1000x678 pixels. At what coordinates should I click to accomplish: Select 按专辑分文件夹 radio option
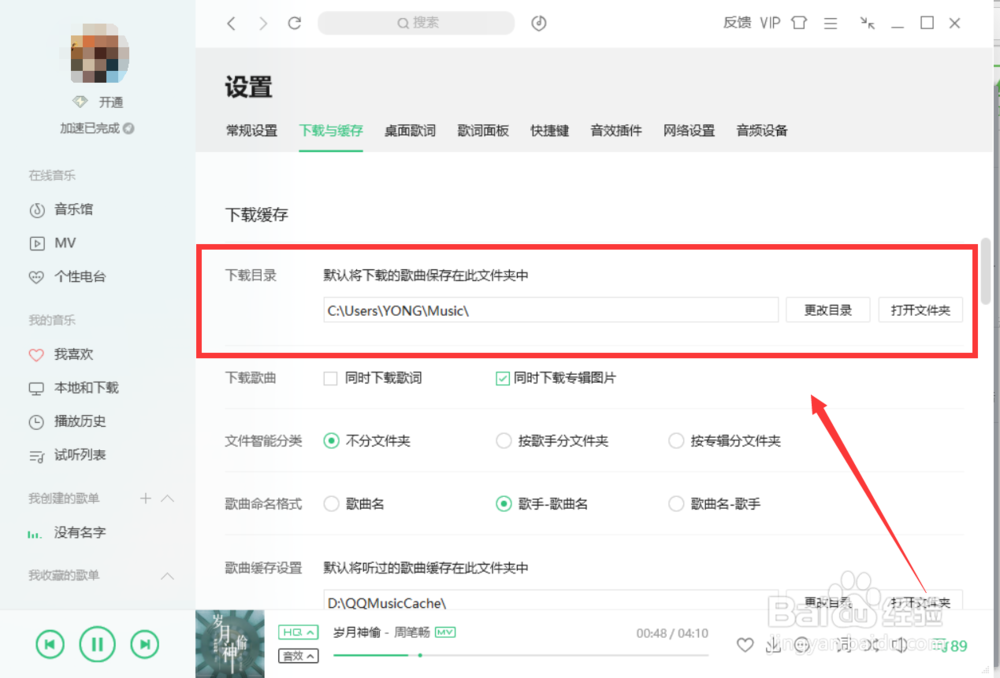coord(676,441)
